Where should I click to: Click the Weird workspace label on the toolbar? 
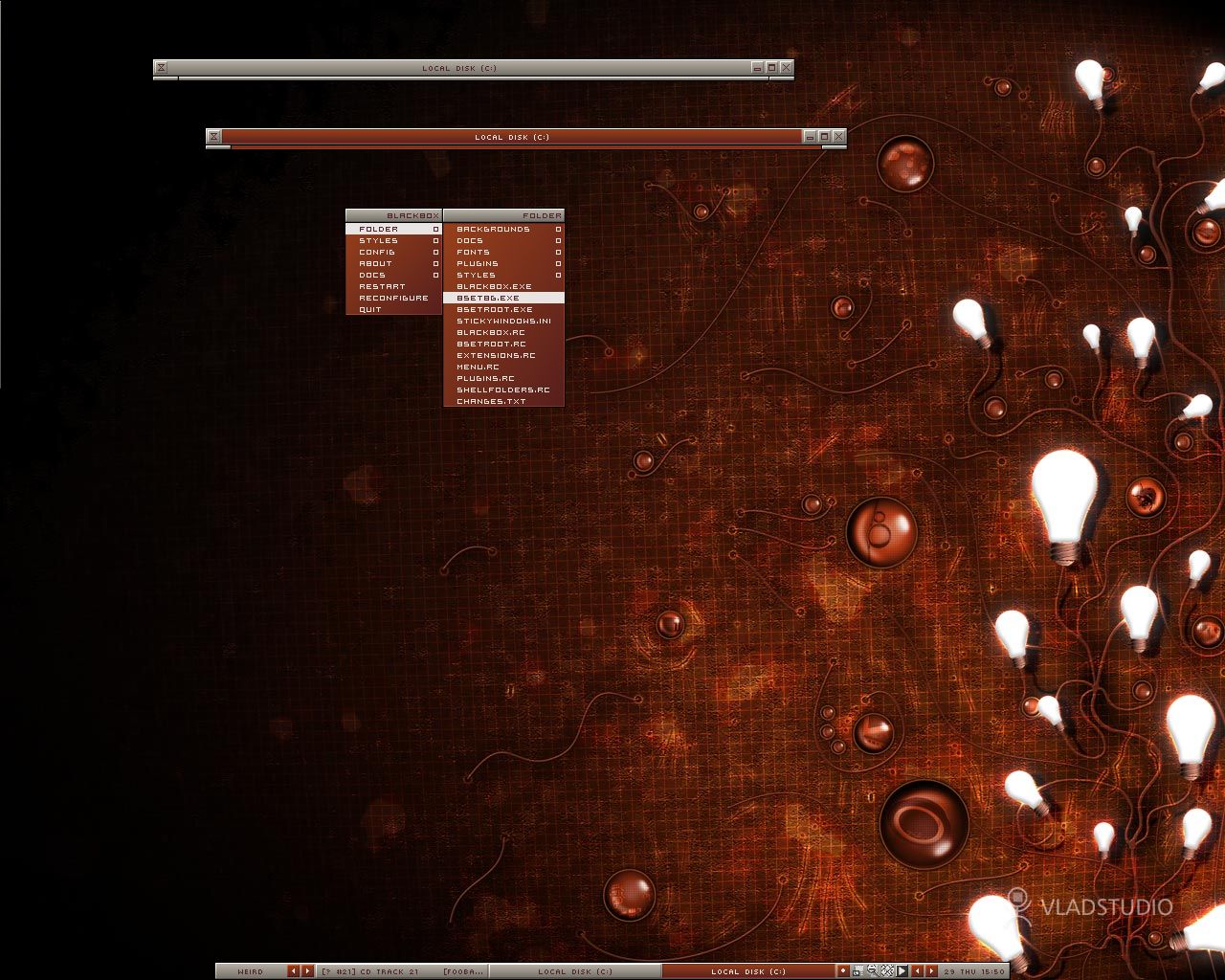(251, 971)
